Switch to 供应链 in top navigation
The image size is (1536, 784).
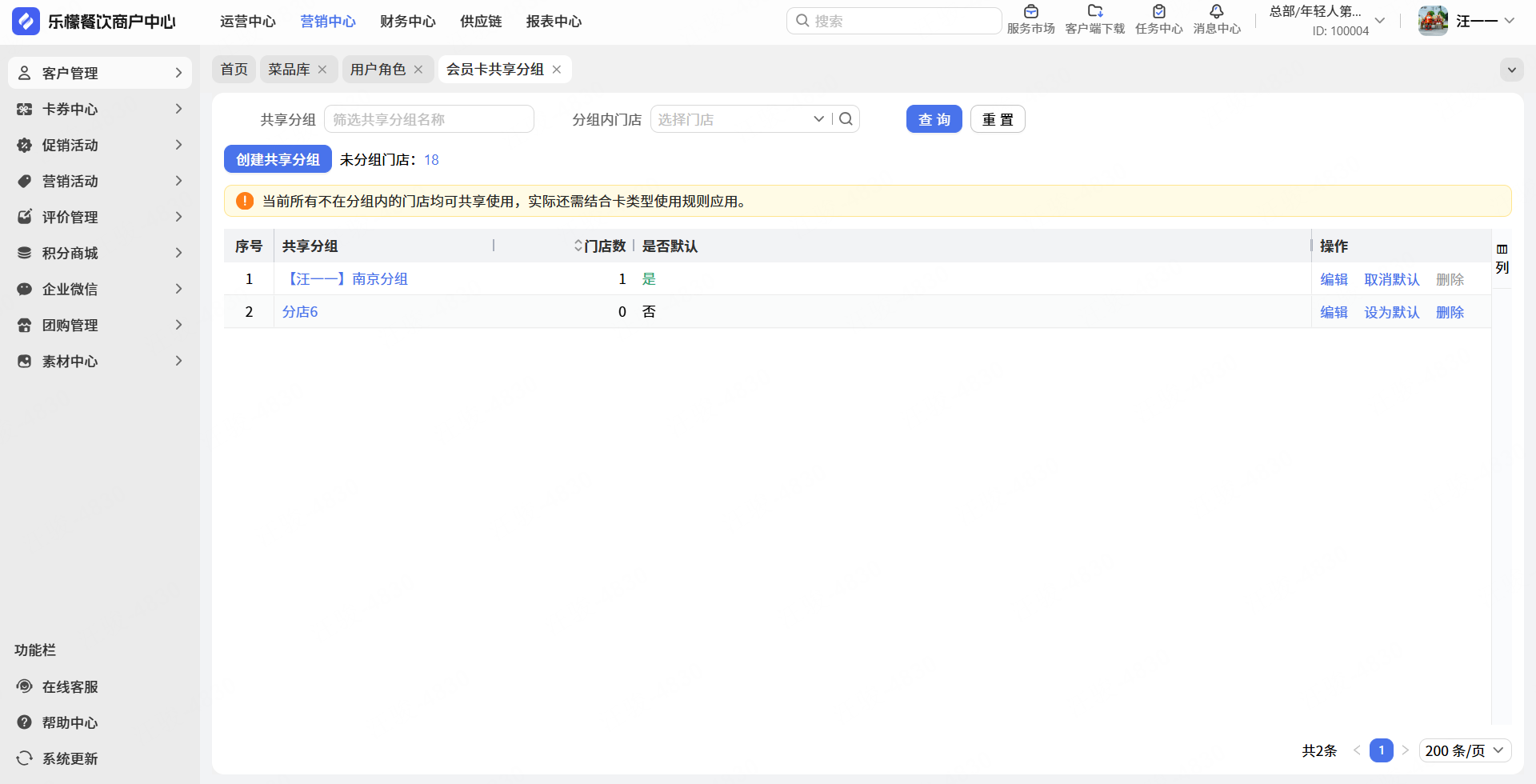pos(481,22)
